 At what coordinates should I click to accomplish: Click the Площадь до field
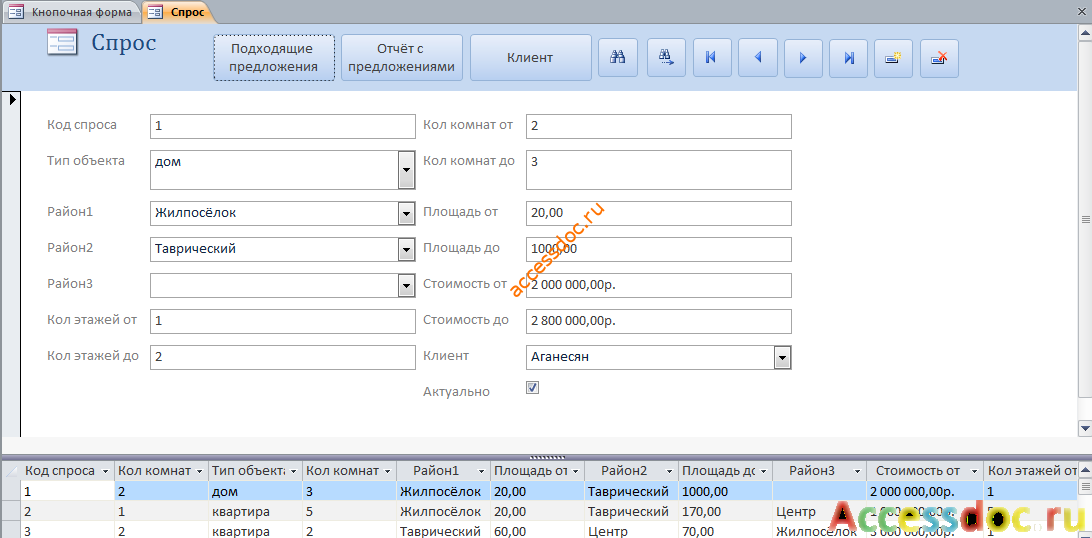point(659,249)
